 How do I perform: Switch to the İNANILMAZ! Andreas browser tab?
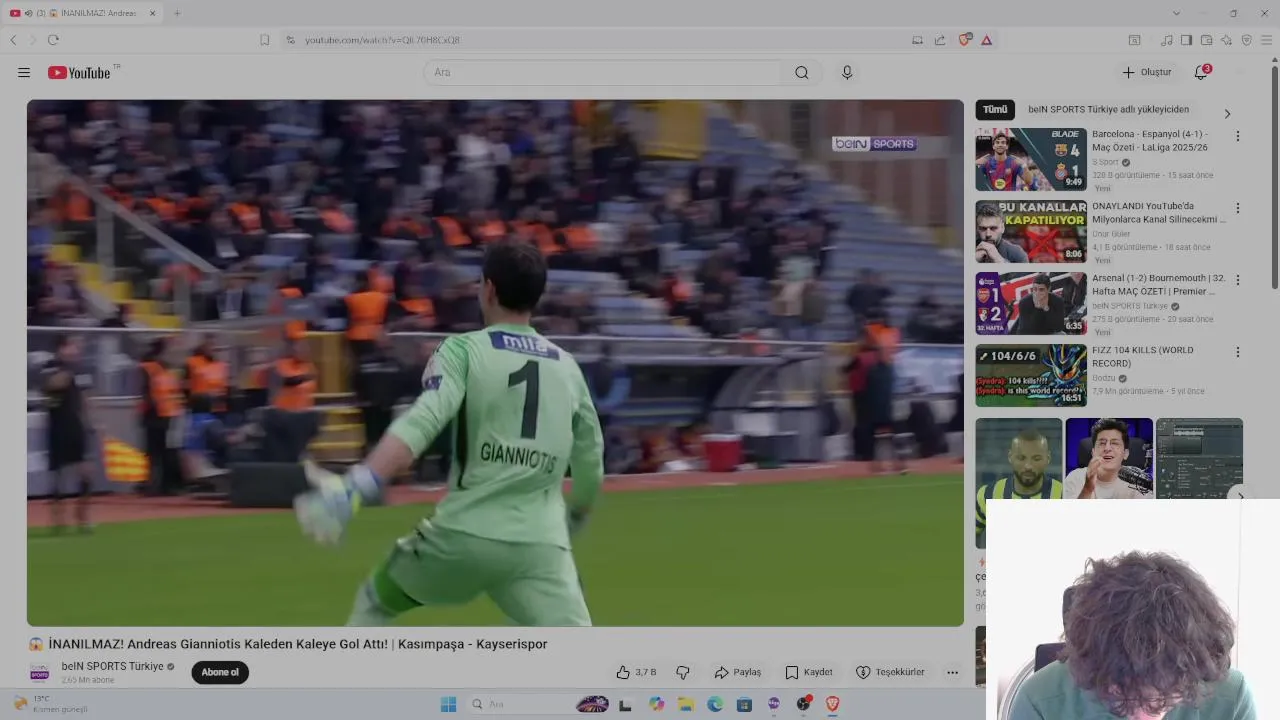(x=85, y=13)
